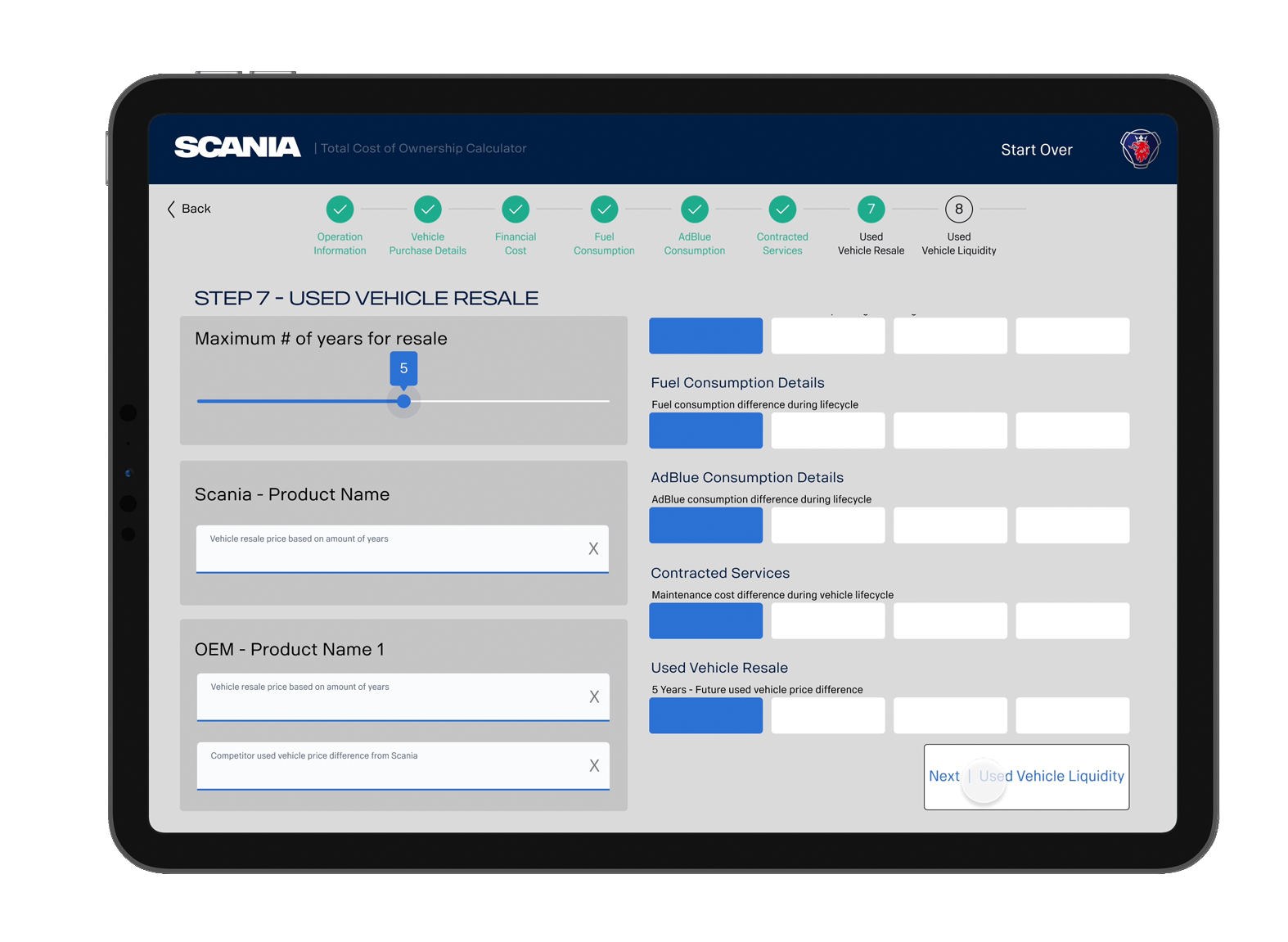Image resolution: width=1288 pixels, height=942 pixels.
Task: Clear the OEM vehicle resale price field
Action: coord(594,696)
